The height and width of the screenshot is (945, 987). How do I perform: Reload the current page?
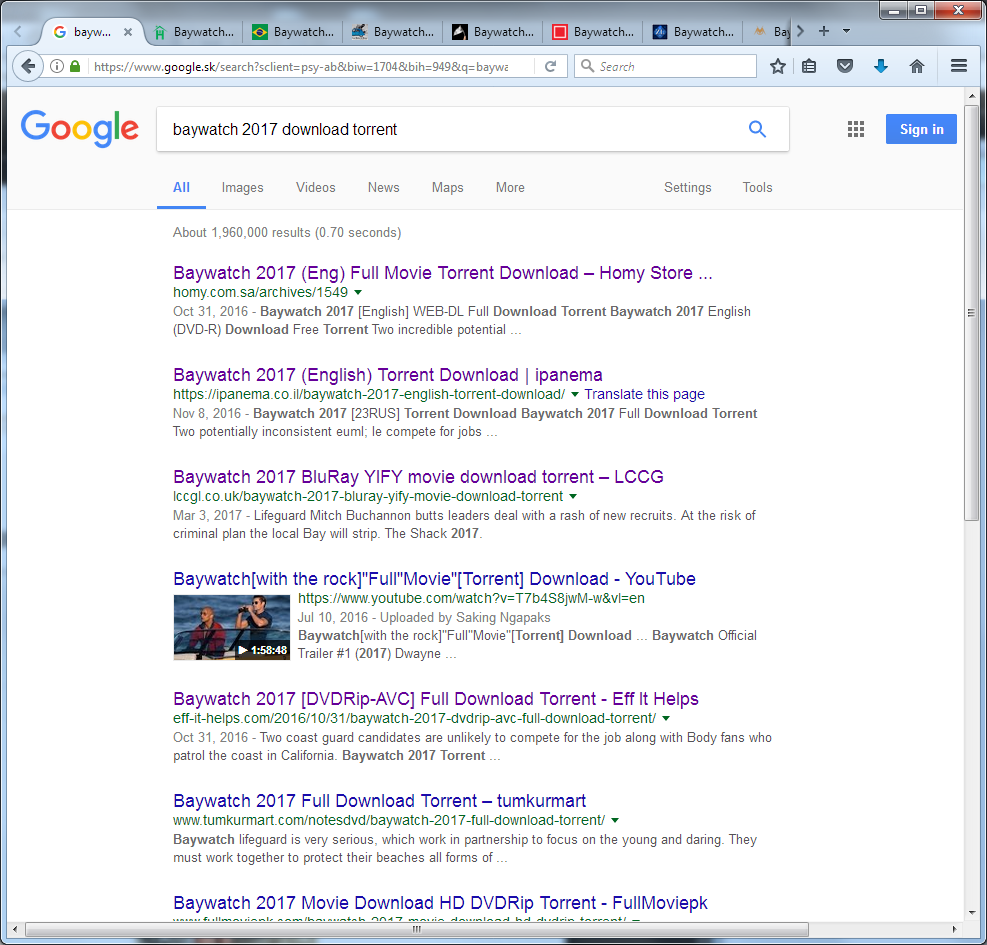(550, 66)
